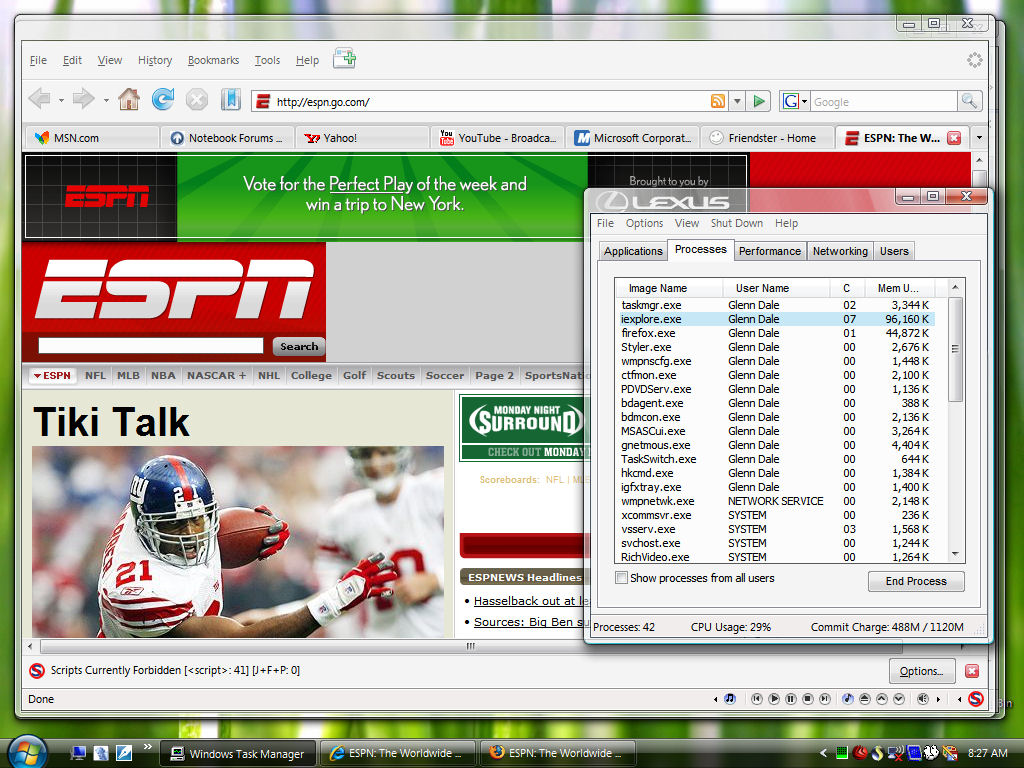
Task: Toggle mute speaker icon in status bar
Action: 923,699
